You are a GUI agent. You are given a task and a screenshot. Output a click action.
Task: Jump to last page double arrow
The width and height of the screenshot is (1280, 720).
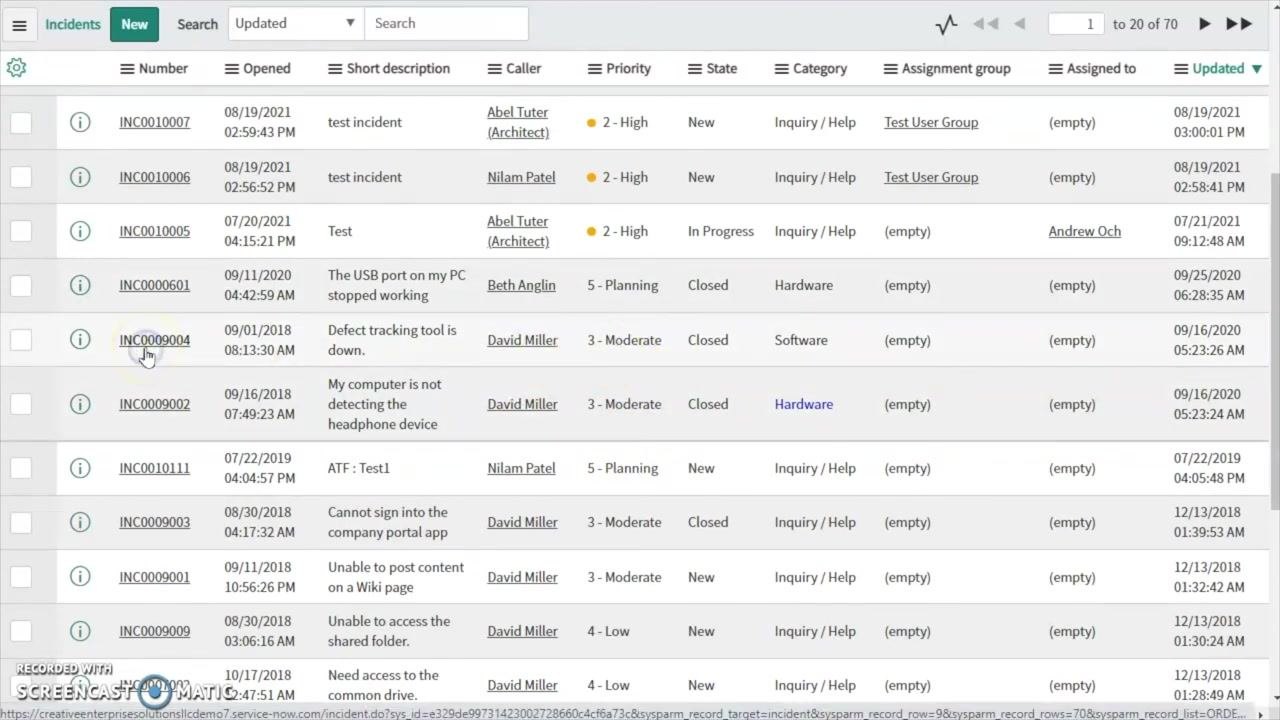pos(1239,24)
